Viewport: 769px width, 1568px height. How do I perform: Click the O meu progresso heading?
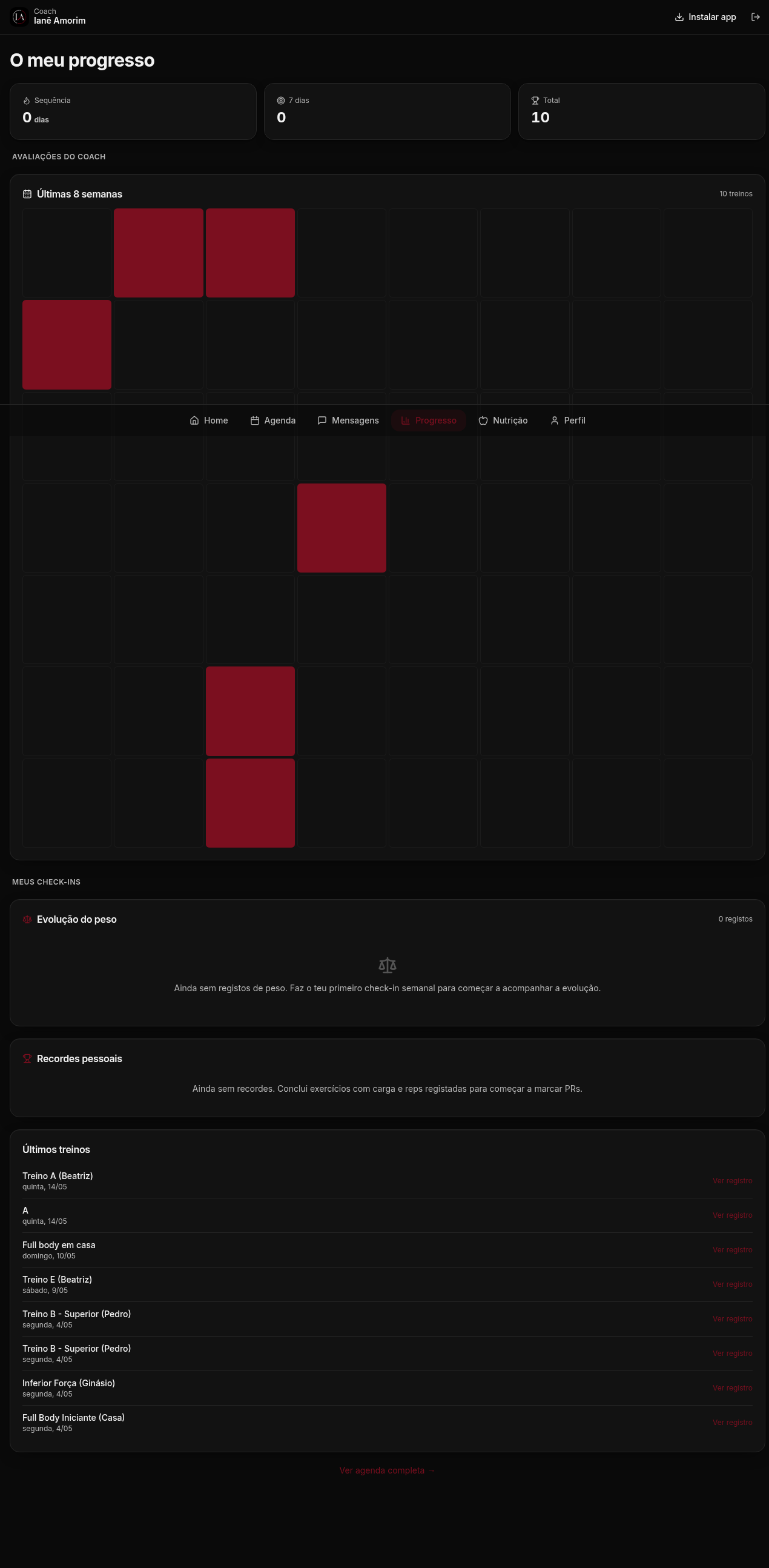pyautogui.click(x=82, y=60)
